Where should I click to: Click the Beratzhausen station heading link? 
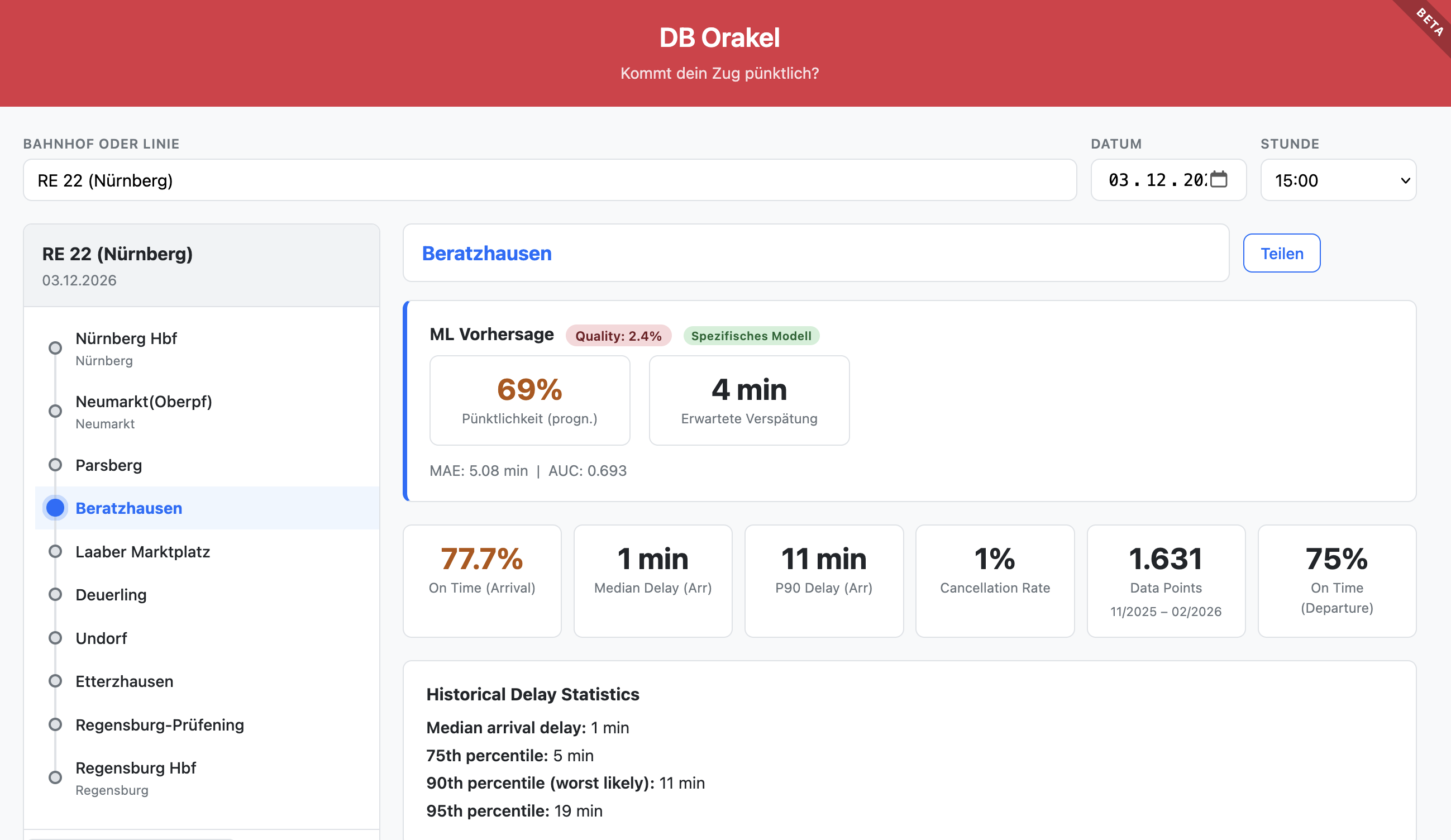[x=486, y=254]
